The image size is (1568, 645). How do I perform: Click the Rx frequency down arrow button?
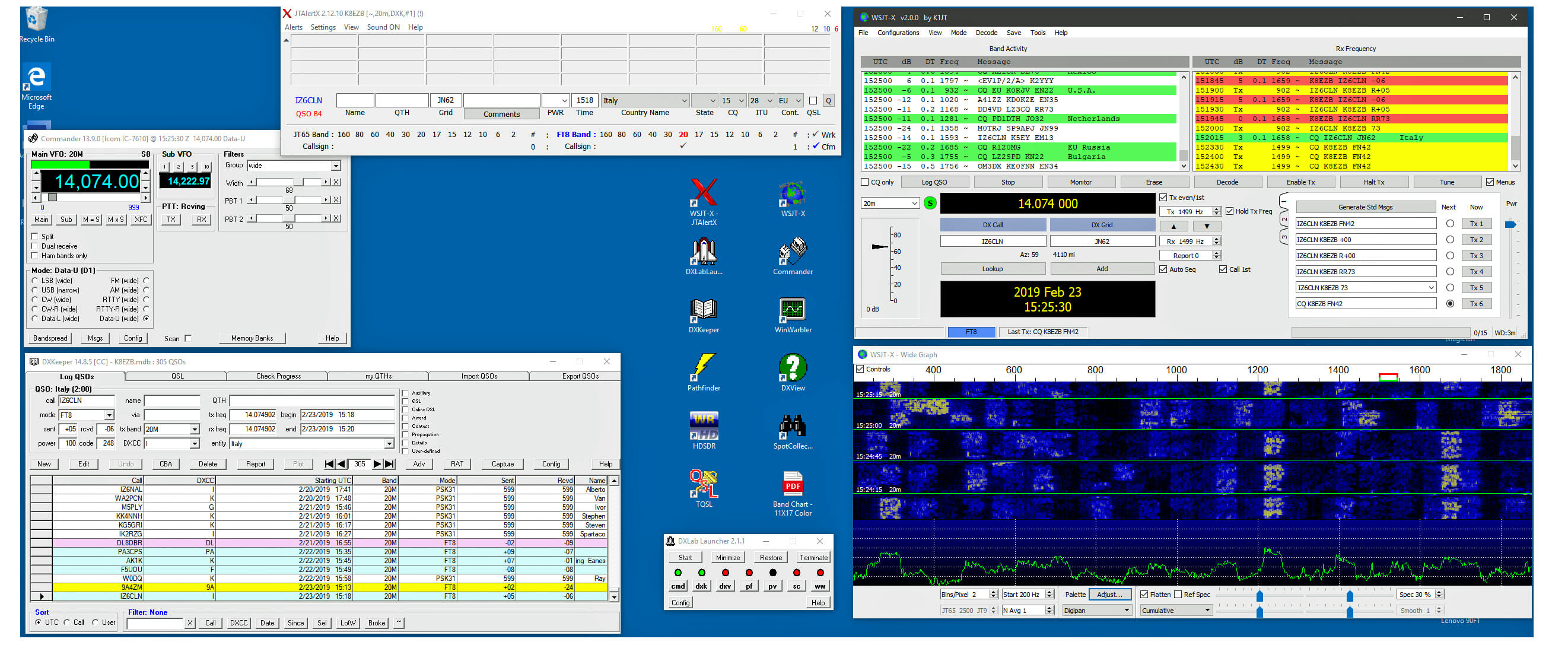[x=1207, y=226]
